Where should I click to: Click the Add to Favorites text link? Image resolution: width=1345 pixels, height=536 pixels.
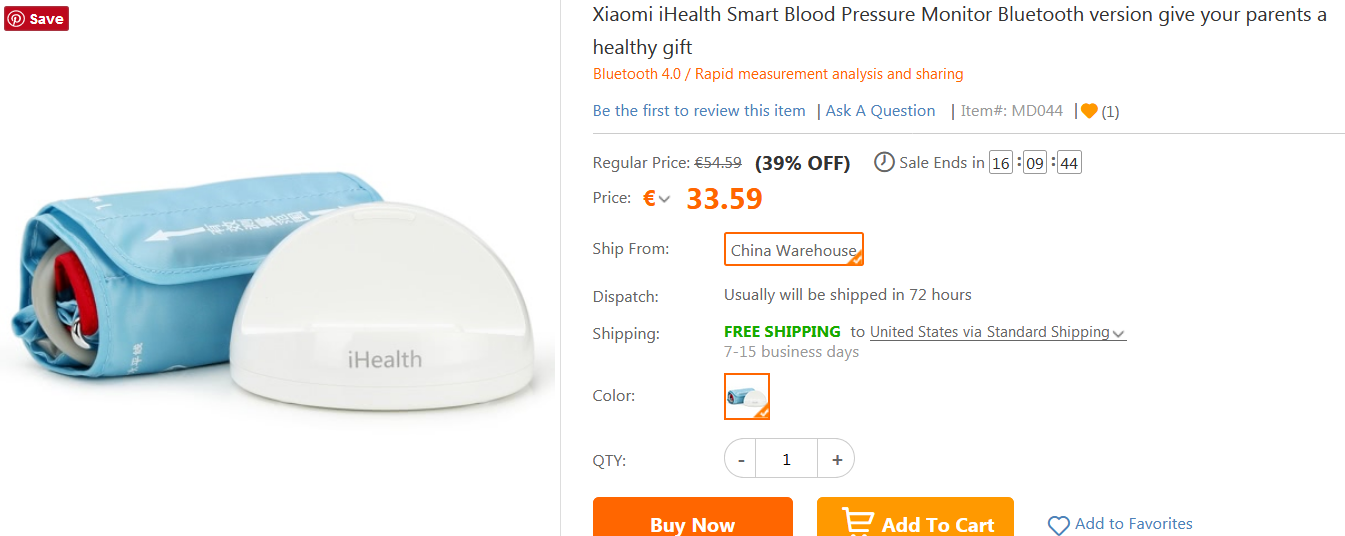(1133, 524)
